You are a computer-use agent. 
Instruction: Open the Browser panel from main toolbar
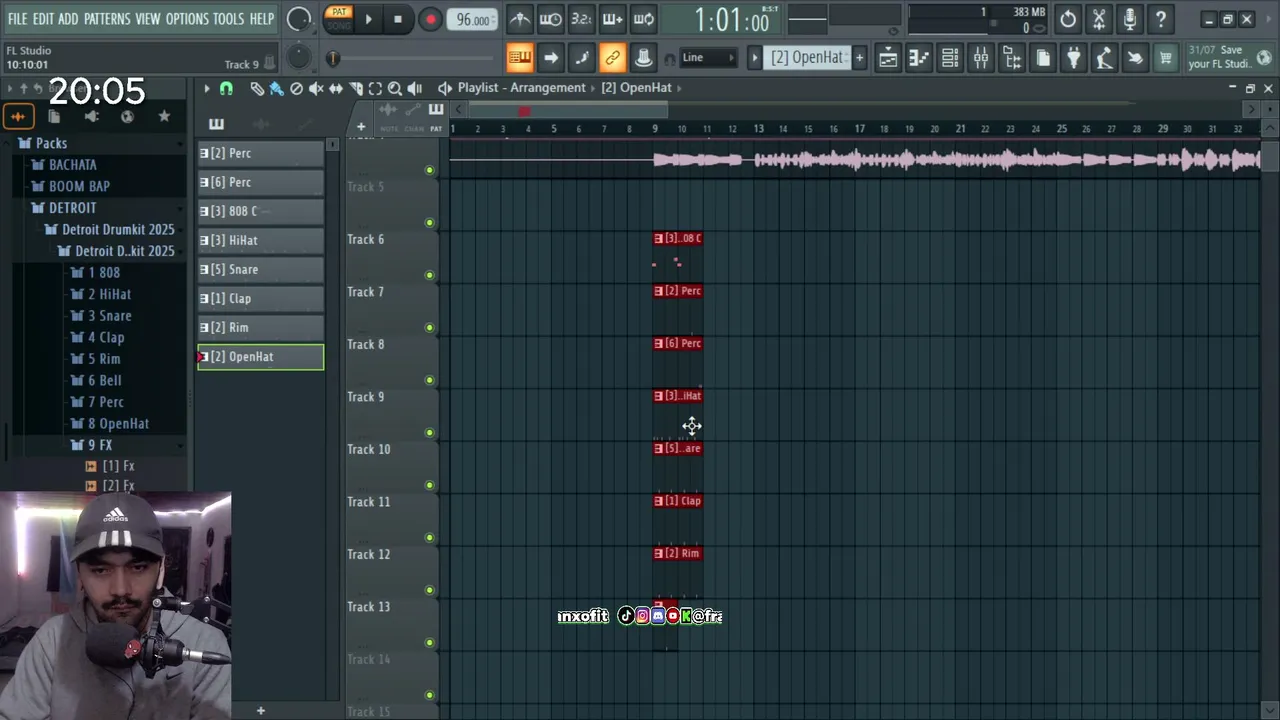point(1012,58)
